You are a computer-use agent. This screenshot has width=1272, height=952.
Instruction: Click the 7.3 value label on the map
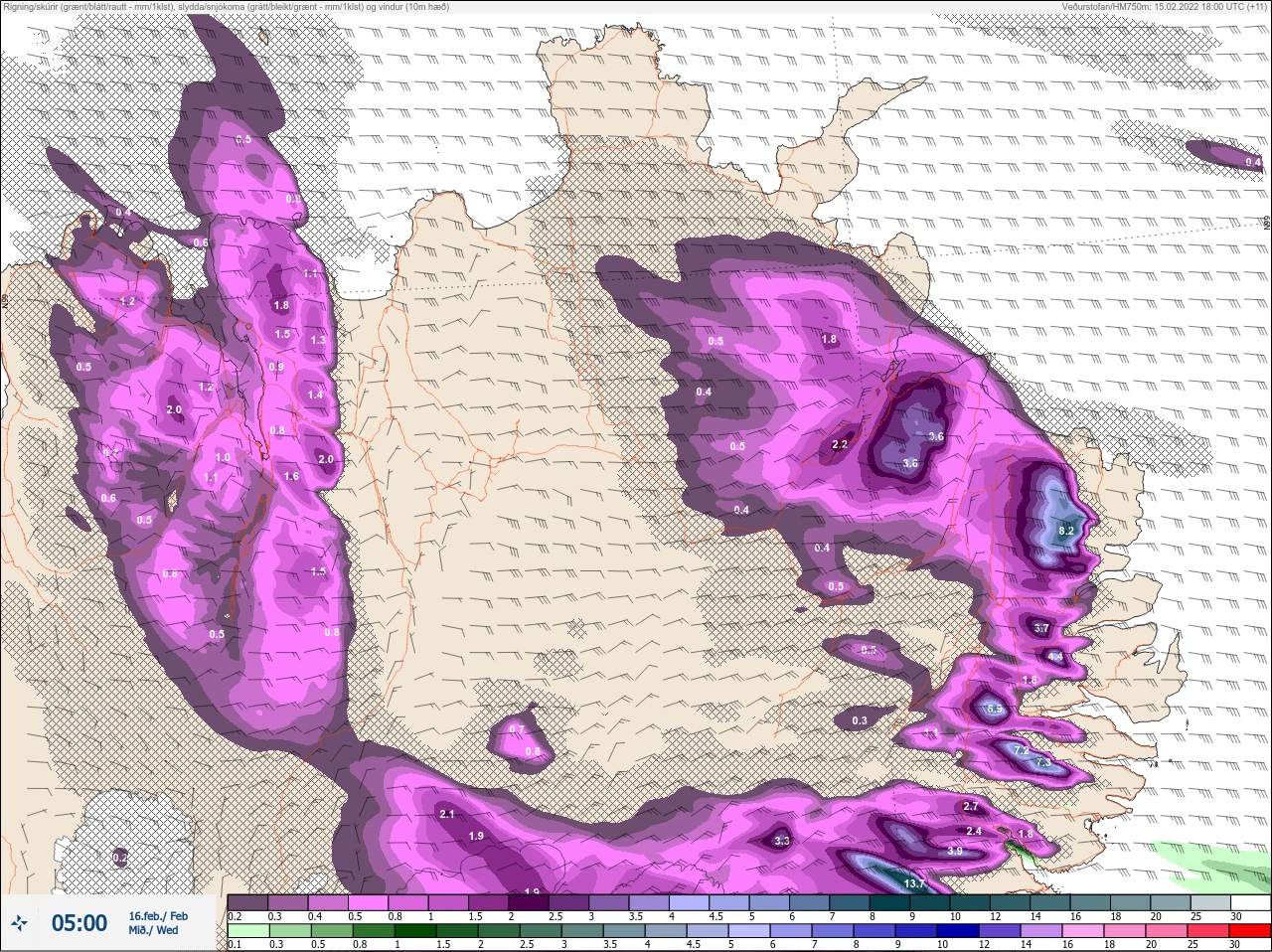pos(1042,763)
